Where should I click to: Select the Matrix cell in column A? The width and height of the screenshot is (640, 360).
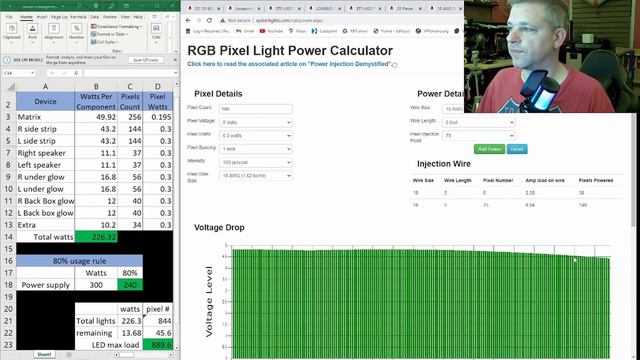(45, 117)
